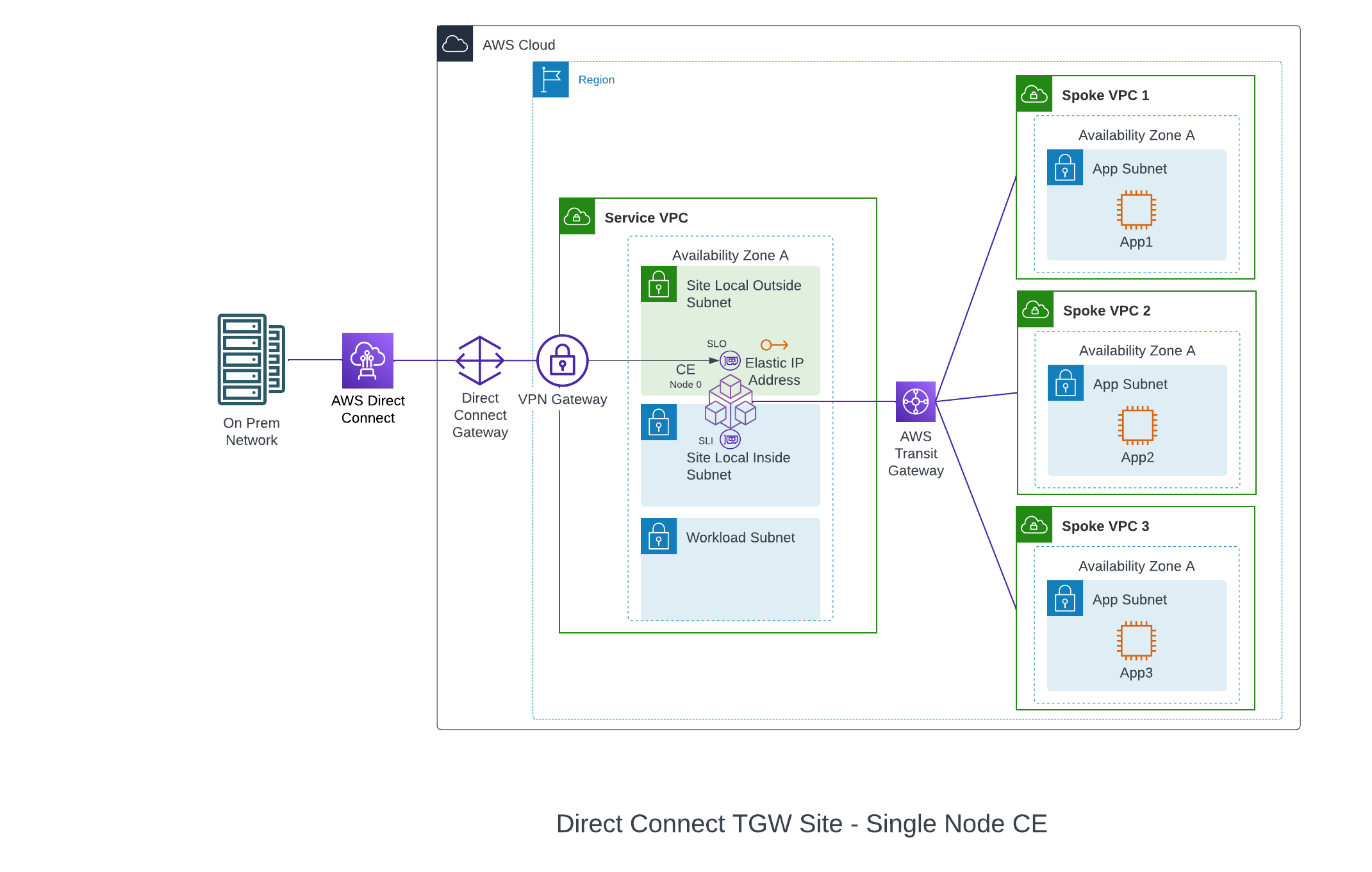Select the Spoke VPC 1 cloud icon
1372x872 pixels.
(1034, 94)
